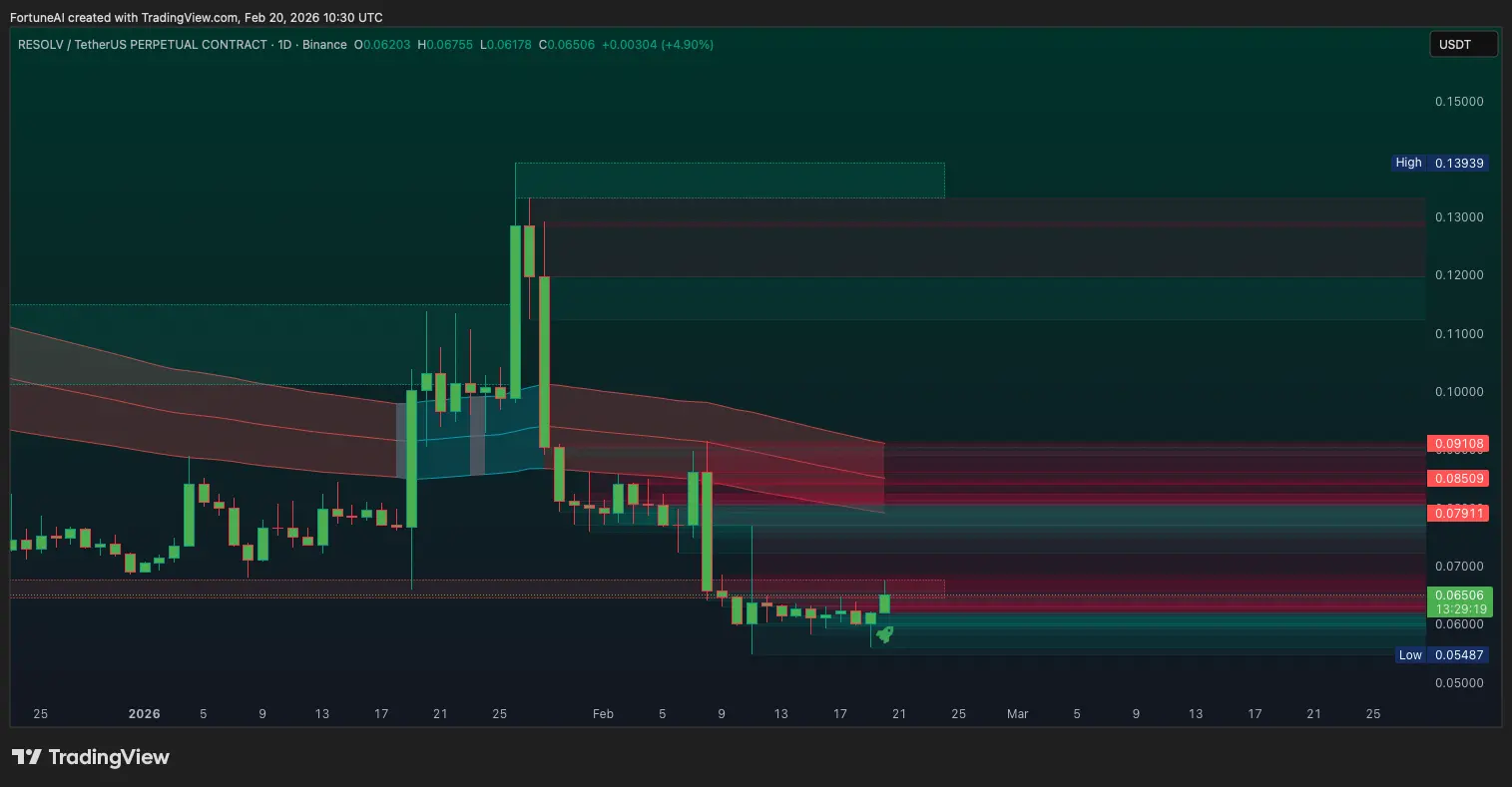Image resolution: width=1512 pixels, height=787 pixels.
Task: Select the open value O0.06203
Action: [x=382, y=45]
